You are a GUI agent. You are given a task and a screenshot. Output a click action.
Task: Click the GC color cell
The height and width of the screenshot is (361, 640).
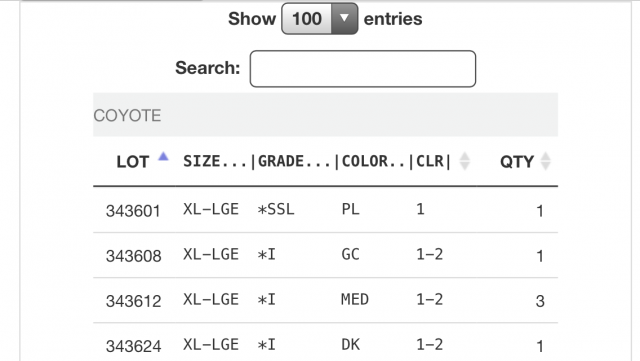(350, 254)
